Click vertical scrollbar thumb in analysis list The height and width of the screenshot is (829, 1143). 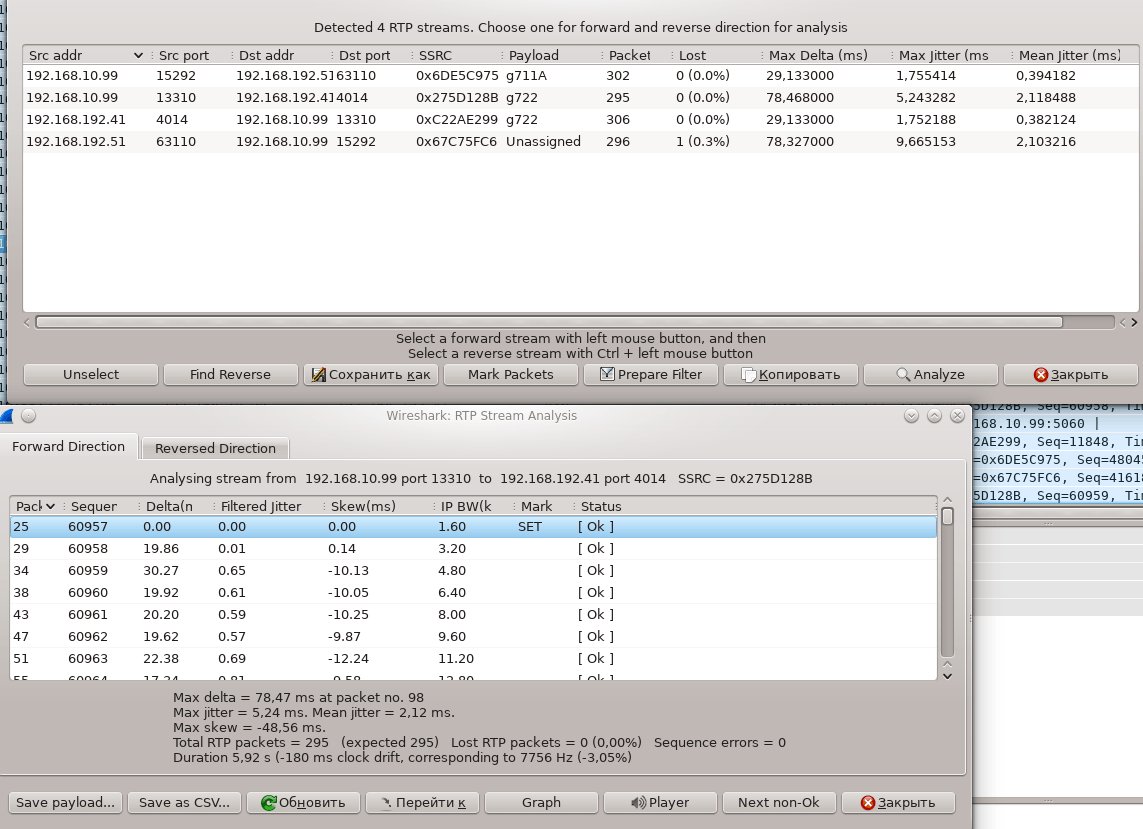point(948,516)
